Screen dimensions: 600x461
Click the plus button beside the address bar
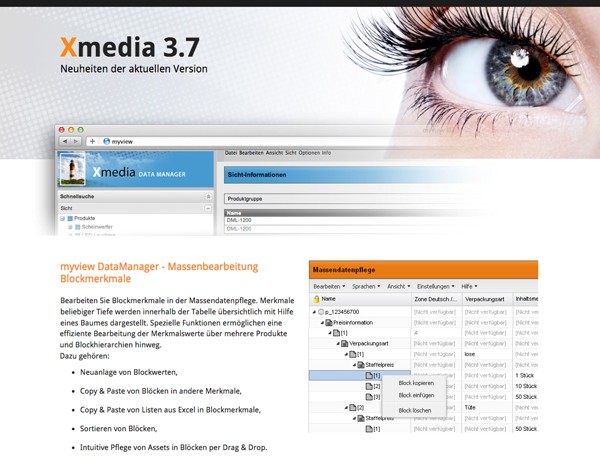pyautogui.click(x=92, y=141)
